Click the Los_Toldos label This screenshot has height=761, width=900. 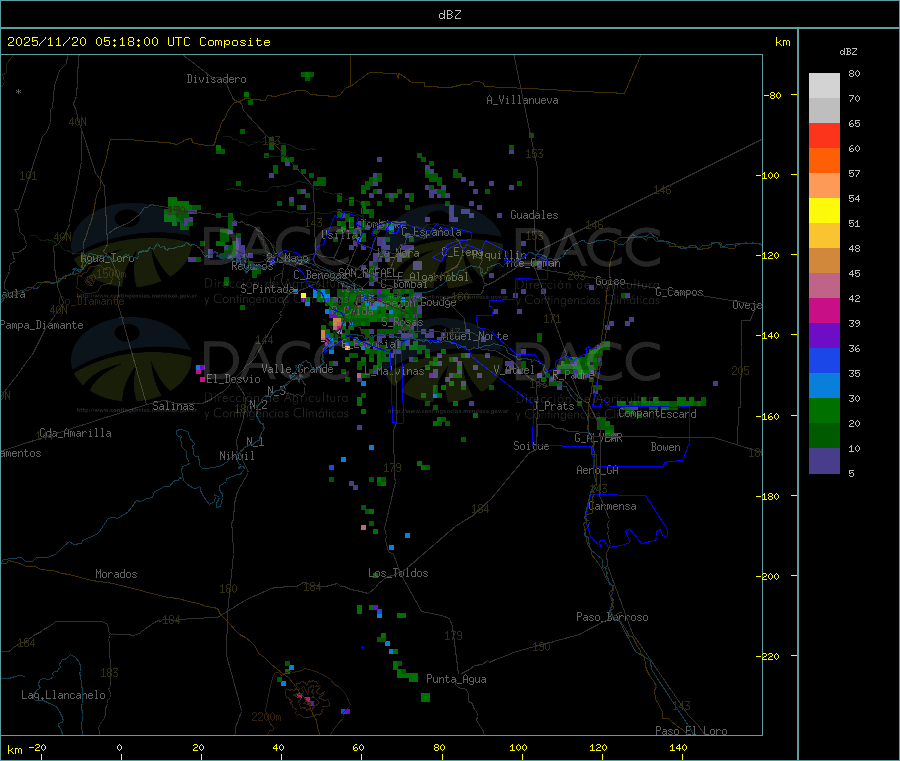click(398, 573)
